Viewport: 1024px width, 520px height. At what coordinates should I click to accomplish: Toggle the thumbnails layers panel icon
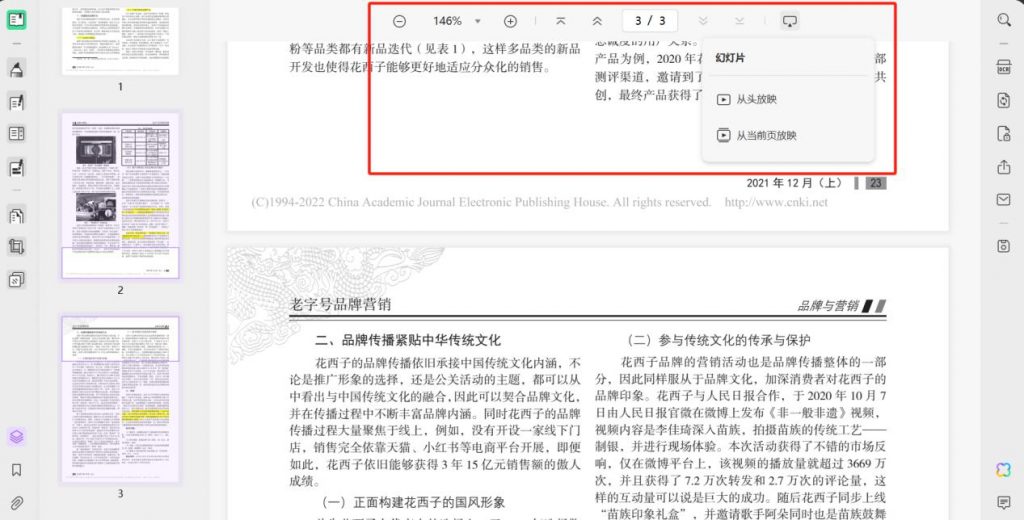point(16,436)
